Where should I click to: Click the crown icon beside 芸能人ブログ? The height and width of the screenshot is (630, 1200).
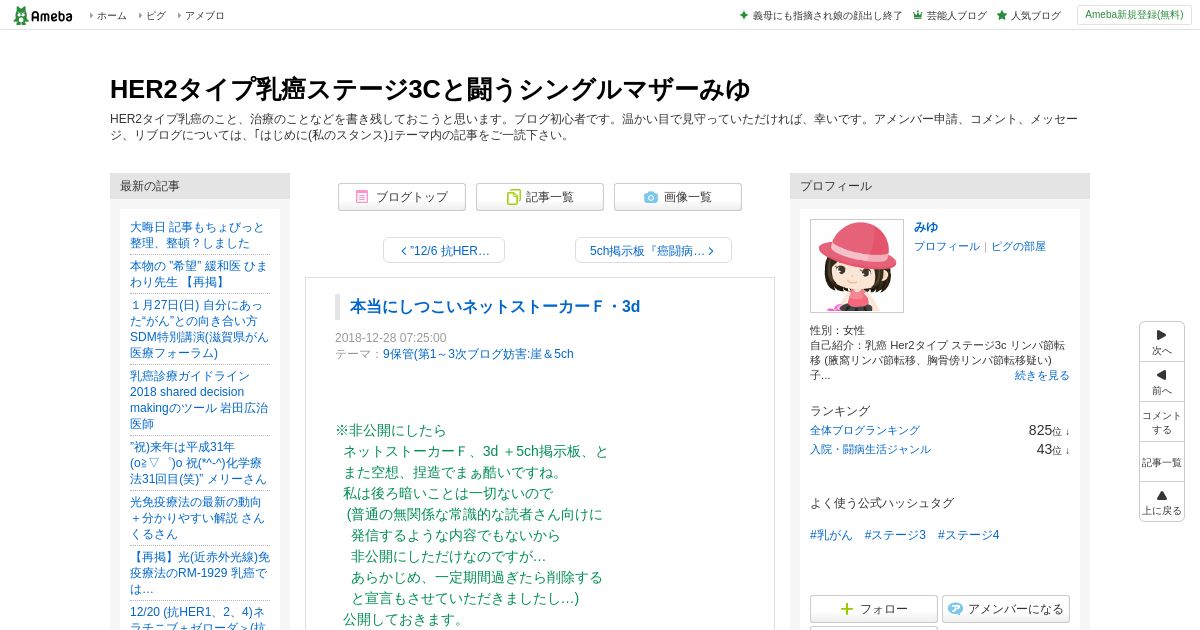(918, 15)
